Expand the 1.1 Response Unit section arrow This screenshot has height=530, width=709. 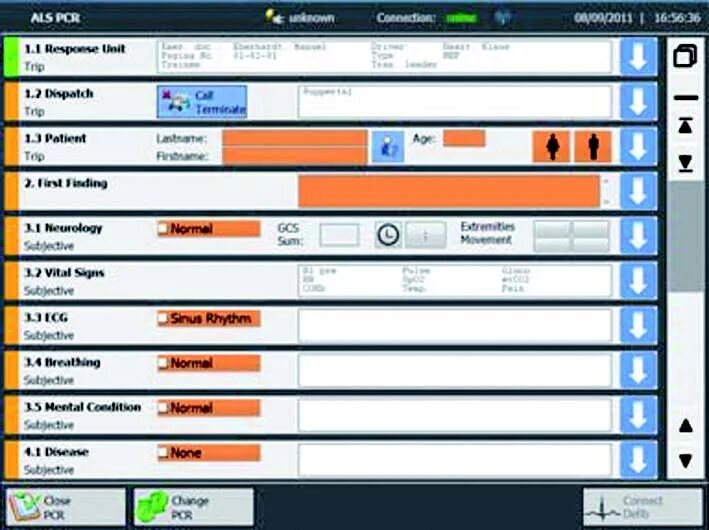click(638, 57)
